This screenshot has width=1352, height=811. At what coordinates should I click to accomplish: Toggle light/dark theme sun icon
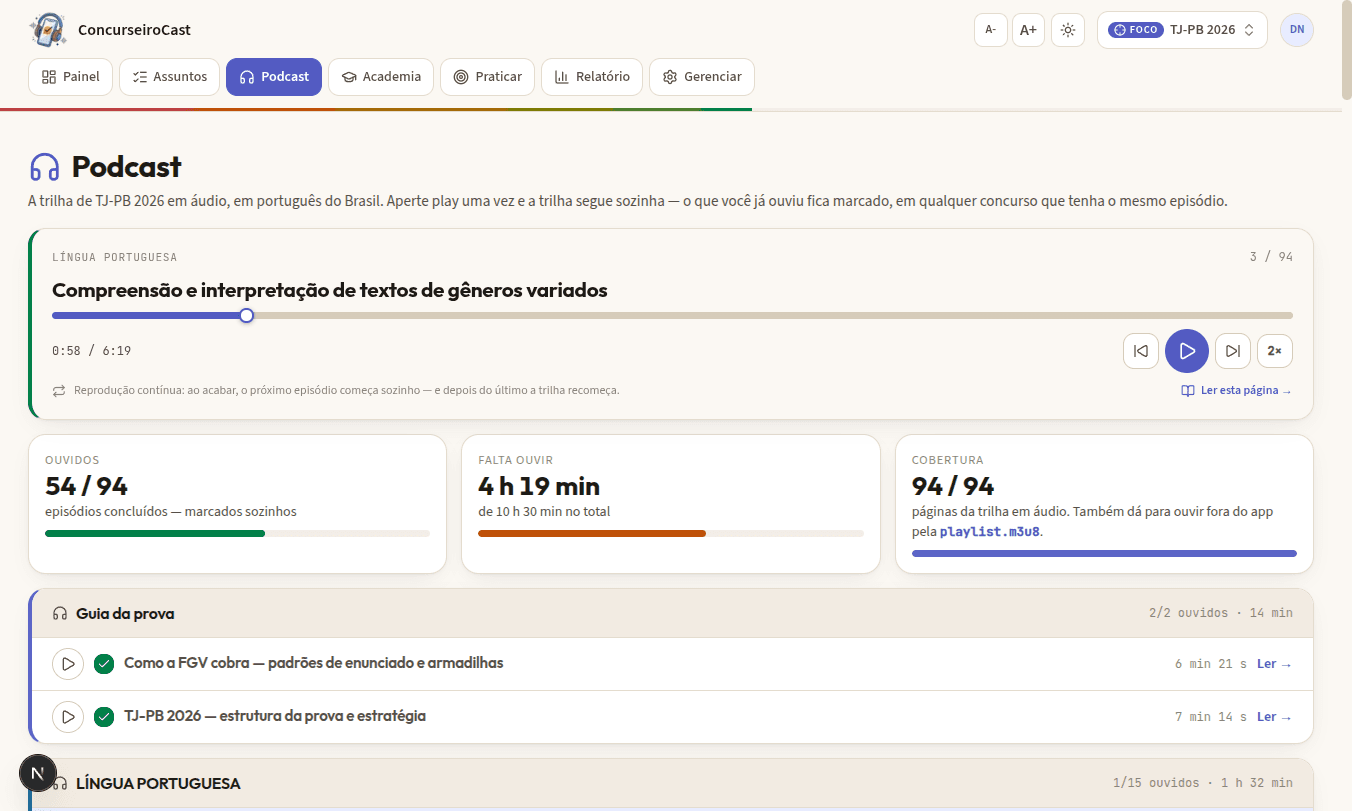coord(1068,30)
